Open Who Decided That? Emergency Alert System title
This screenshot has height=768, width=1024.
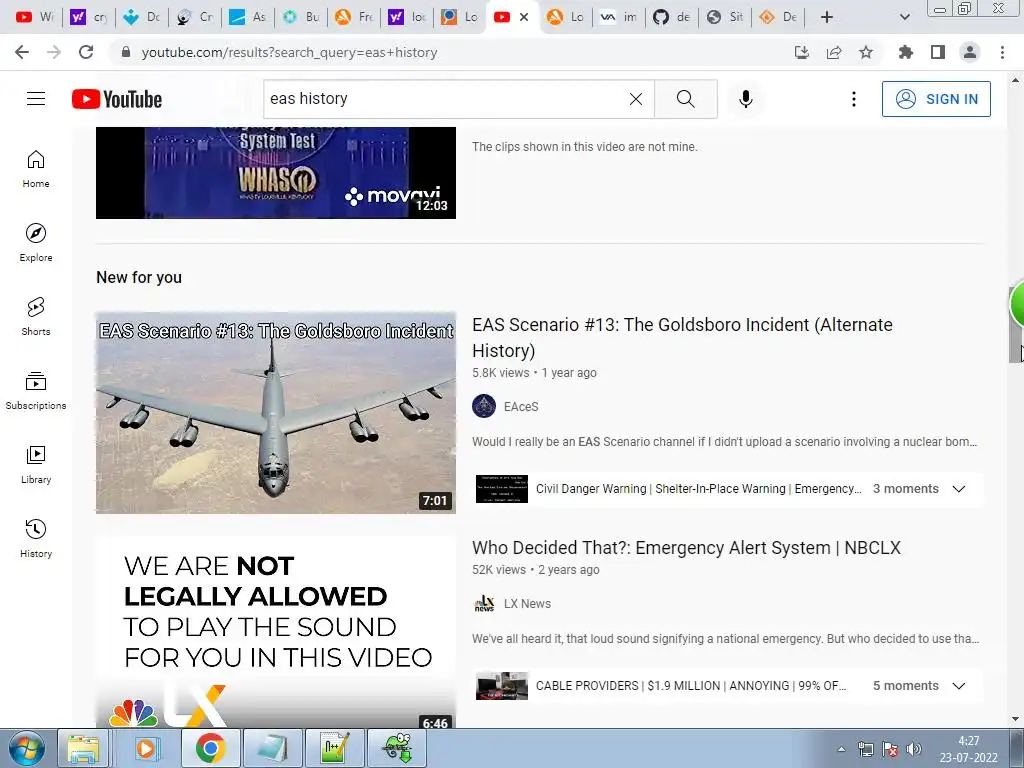pos(686,547)
